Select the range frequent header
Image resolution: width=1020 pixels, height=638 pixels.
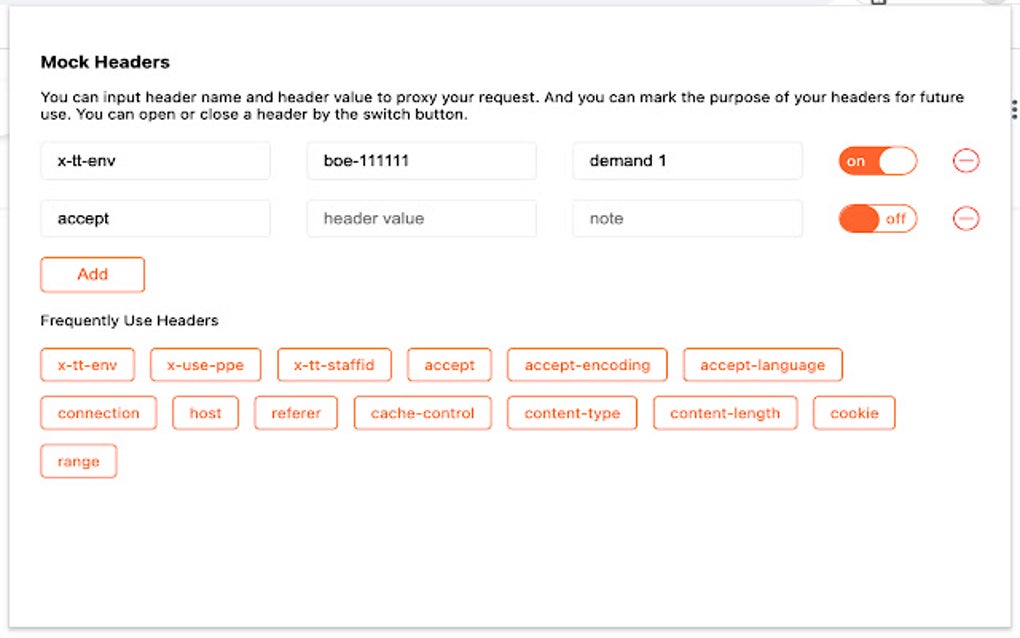(x=78, y=461)
